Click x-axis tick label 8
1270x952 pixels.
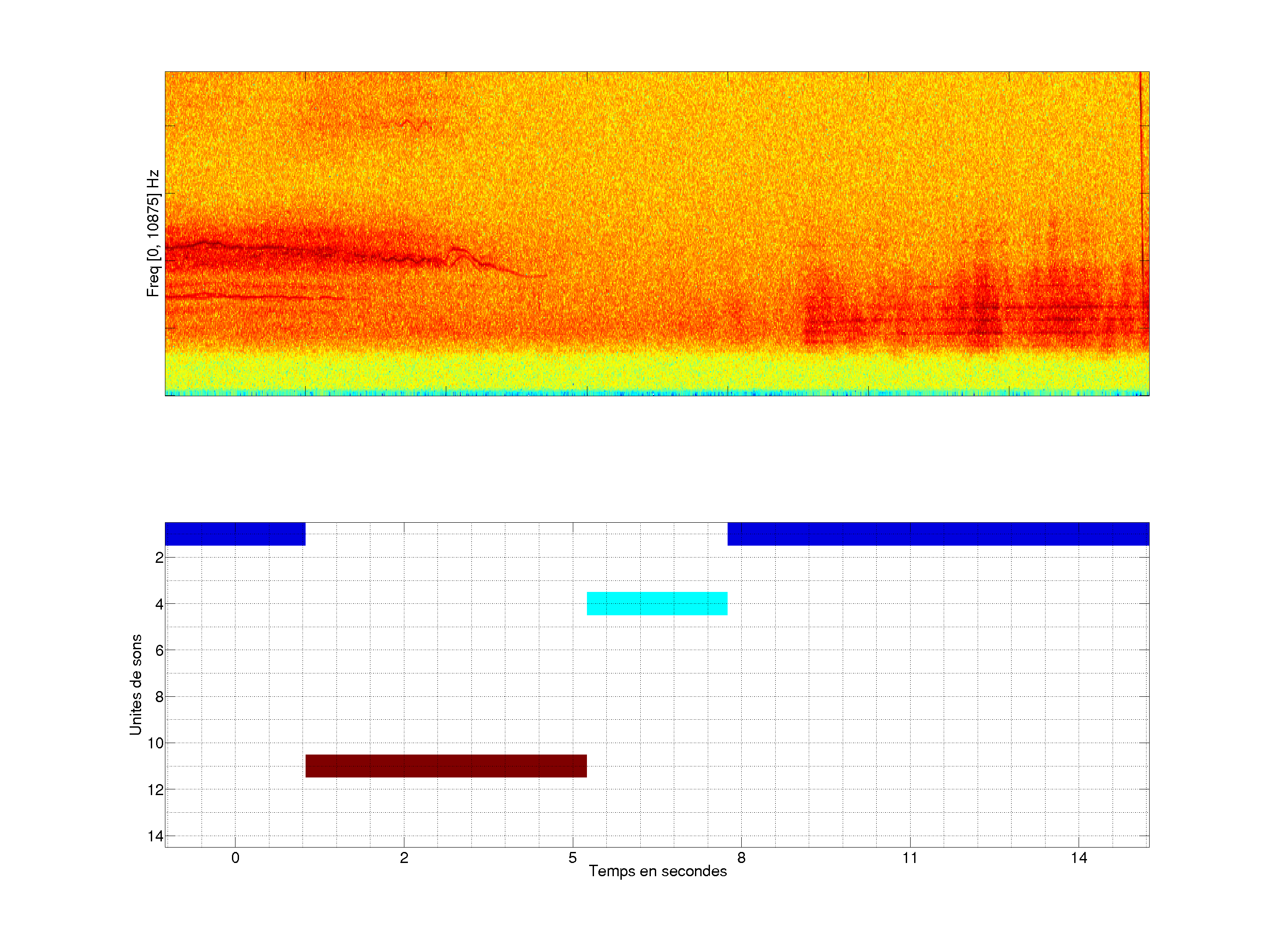coord(741,858)
